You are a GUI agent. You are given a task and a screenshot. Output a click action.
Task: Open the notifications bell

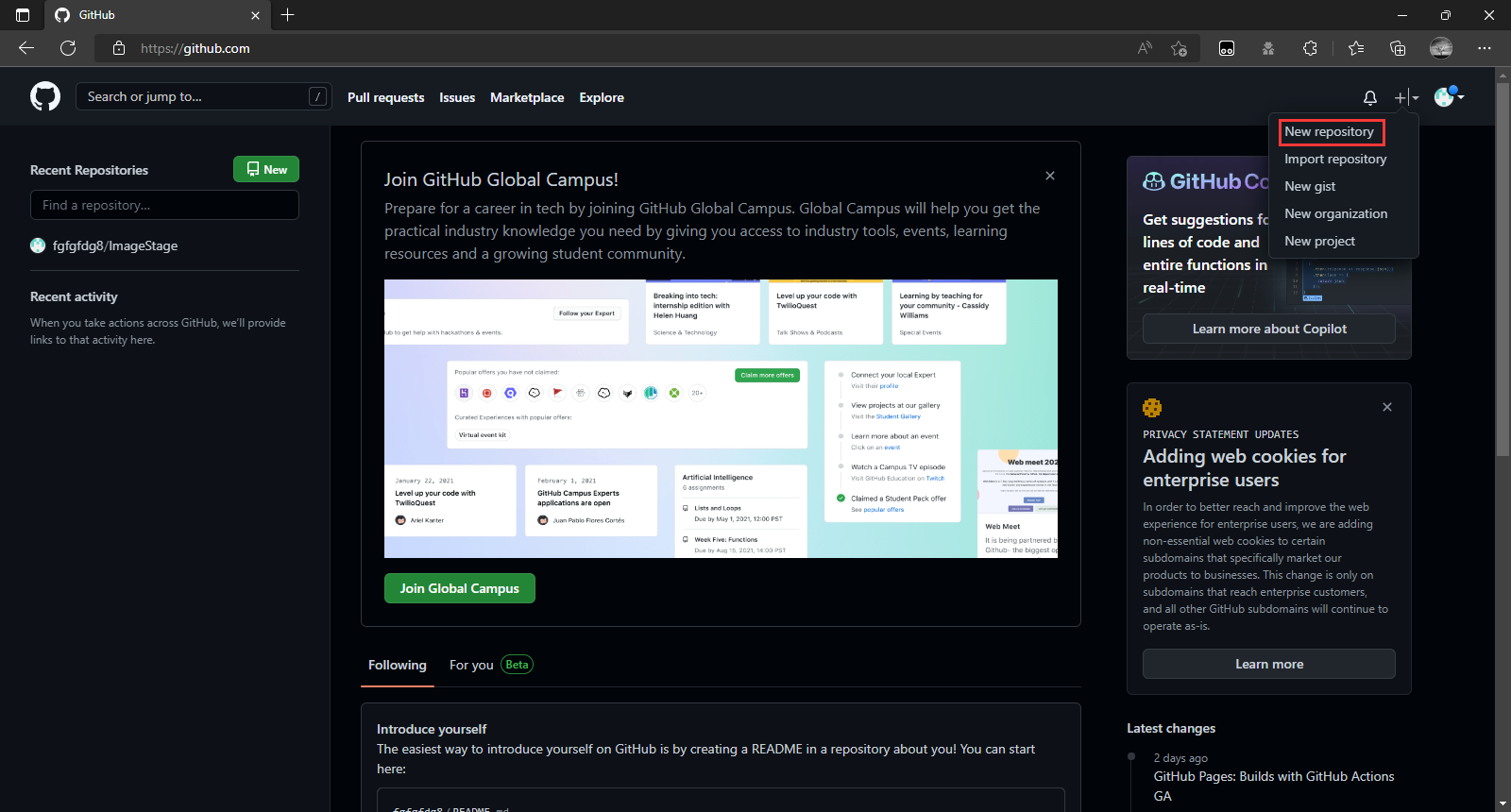click(x=1370, y=97)
